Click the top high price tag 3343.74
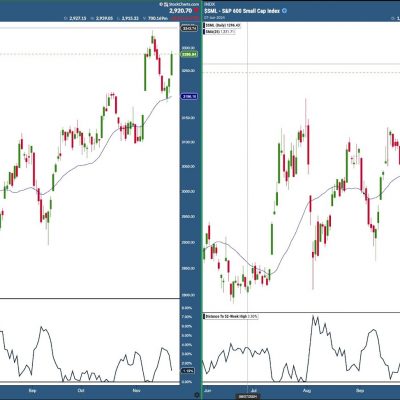The height and width of the screenshot is (400, 400). pos(189,29)
